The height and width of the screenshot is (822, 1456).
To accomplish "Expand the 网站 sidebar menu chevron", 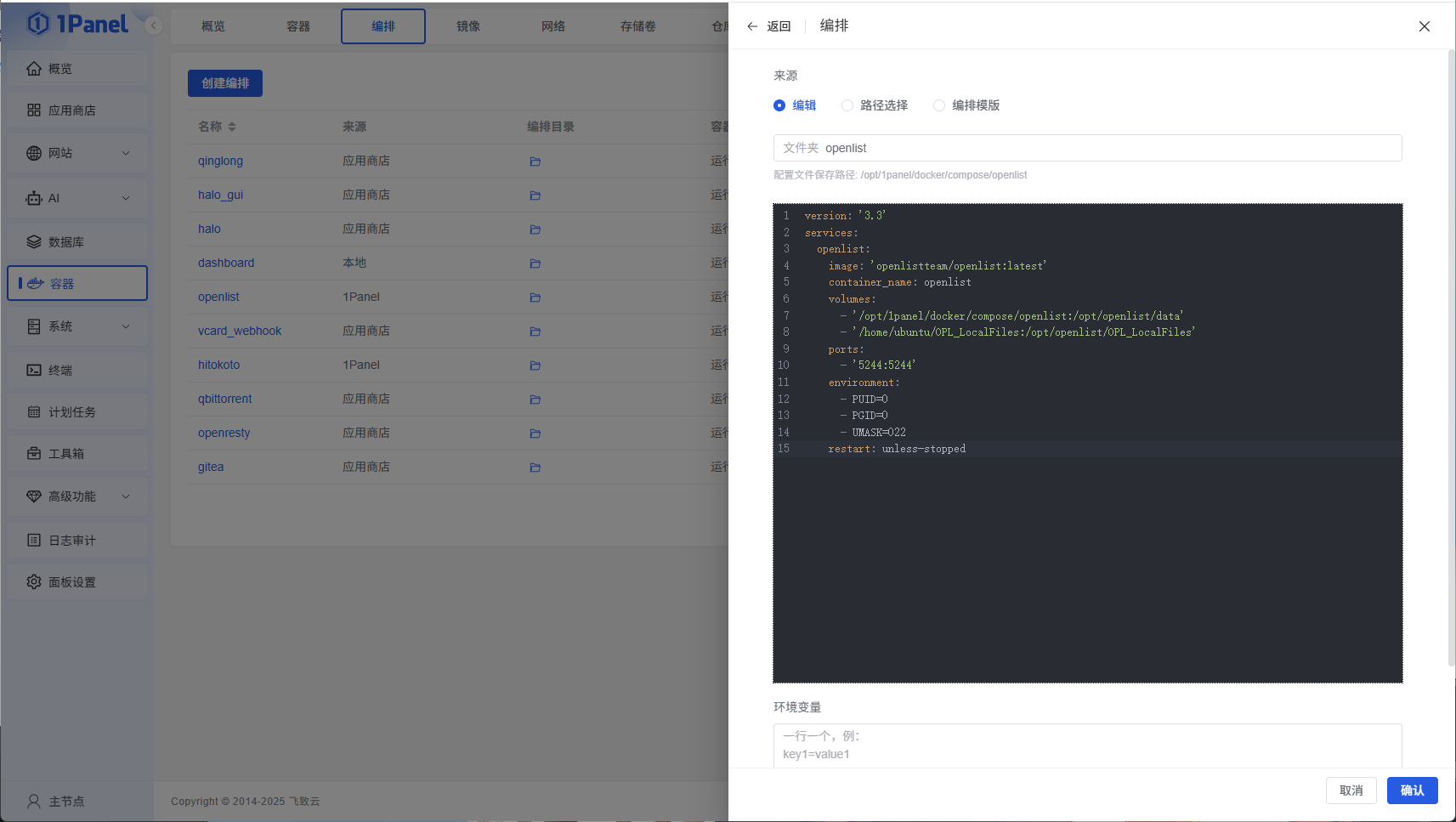I will tap(126, 153).
